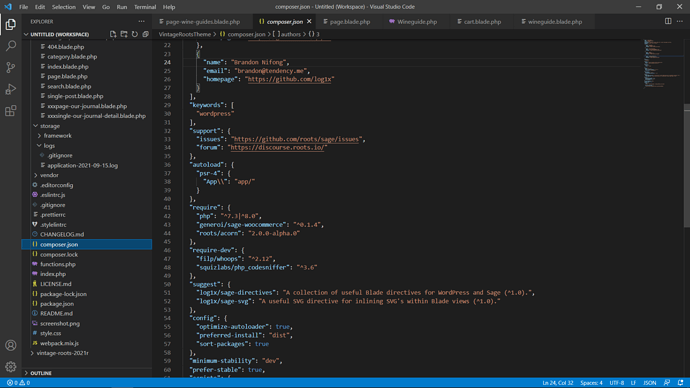
Task: Open the Go menu
Action: pos(106,7)
